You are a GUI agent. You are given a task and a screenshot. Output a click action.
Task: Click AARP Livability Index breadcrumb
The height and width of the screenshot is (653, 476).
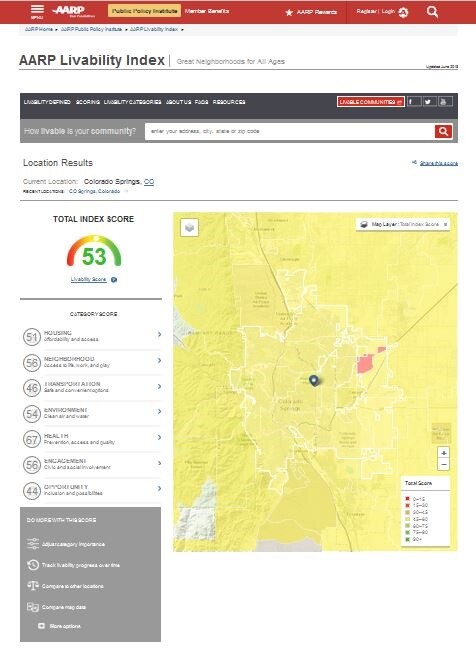tap(154, 29)
